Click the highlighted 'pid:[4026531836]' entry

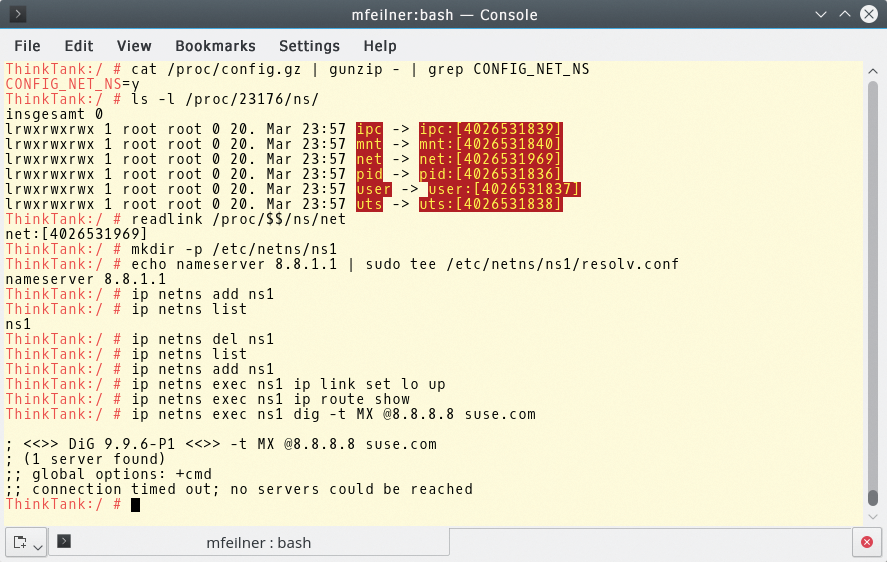coord(490,174)
